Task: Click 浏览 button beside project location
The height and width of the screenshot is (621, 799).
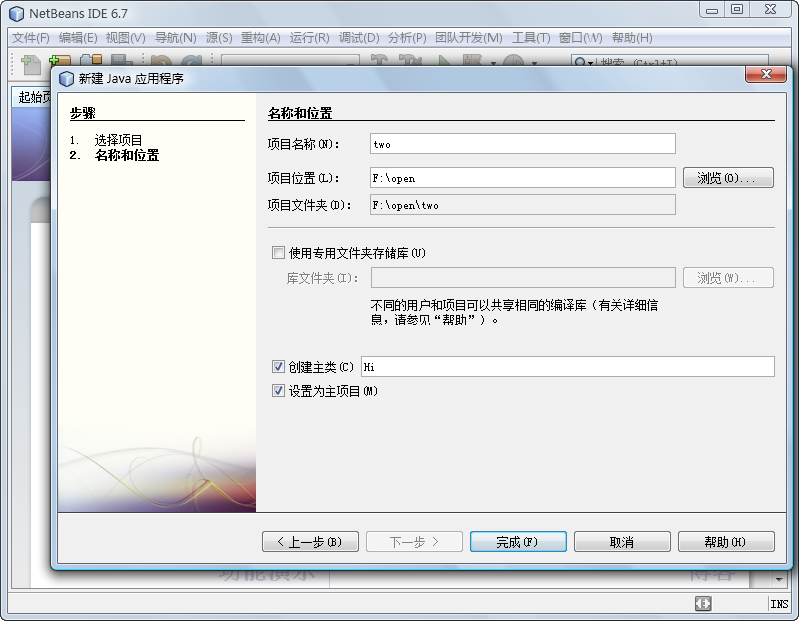Action: pos(728,178)
